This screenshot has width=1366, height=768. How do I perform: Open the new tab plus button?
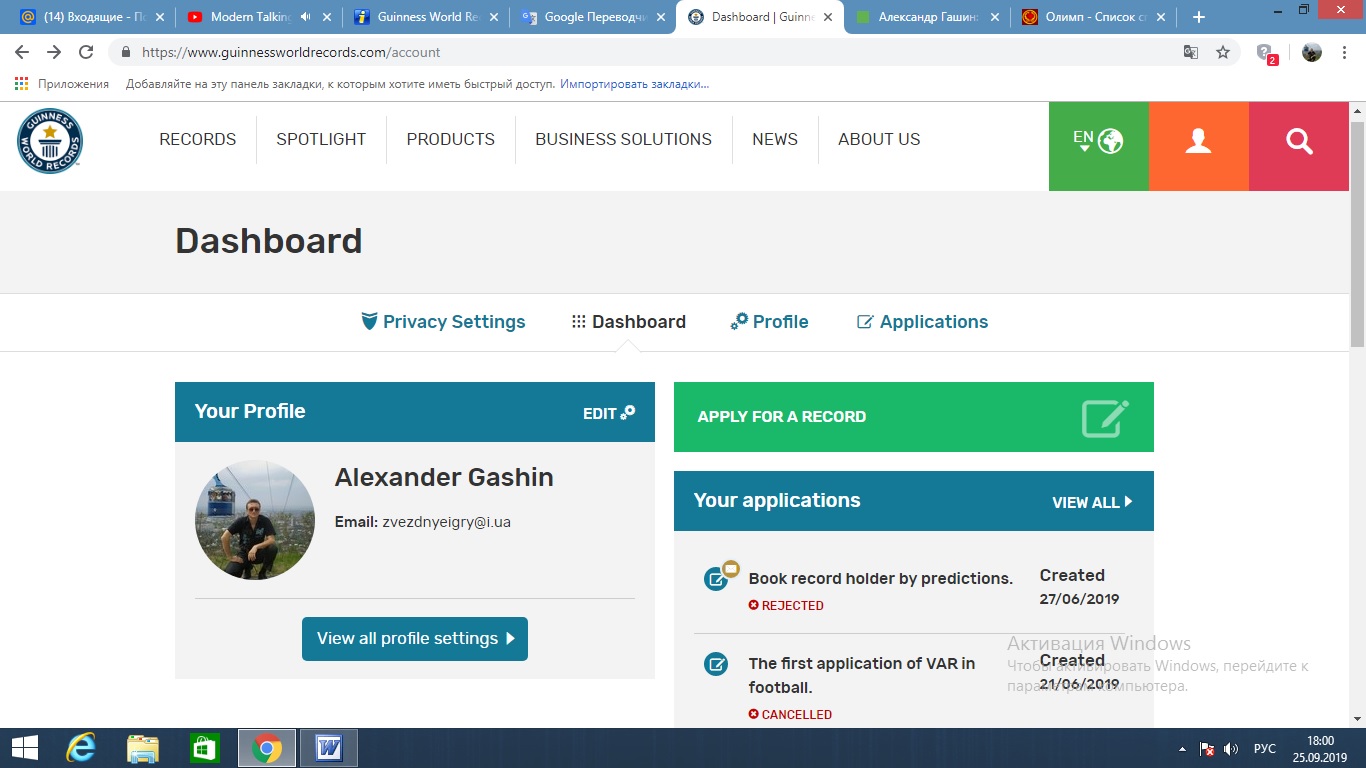[x=1199, y=17]
